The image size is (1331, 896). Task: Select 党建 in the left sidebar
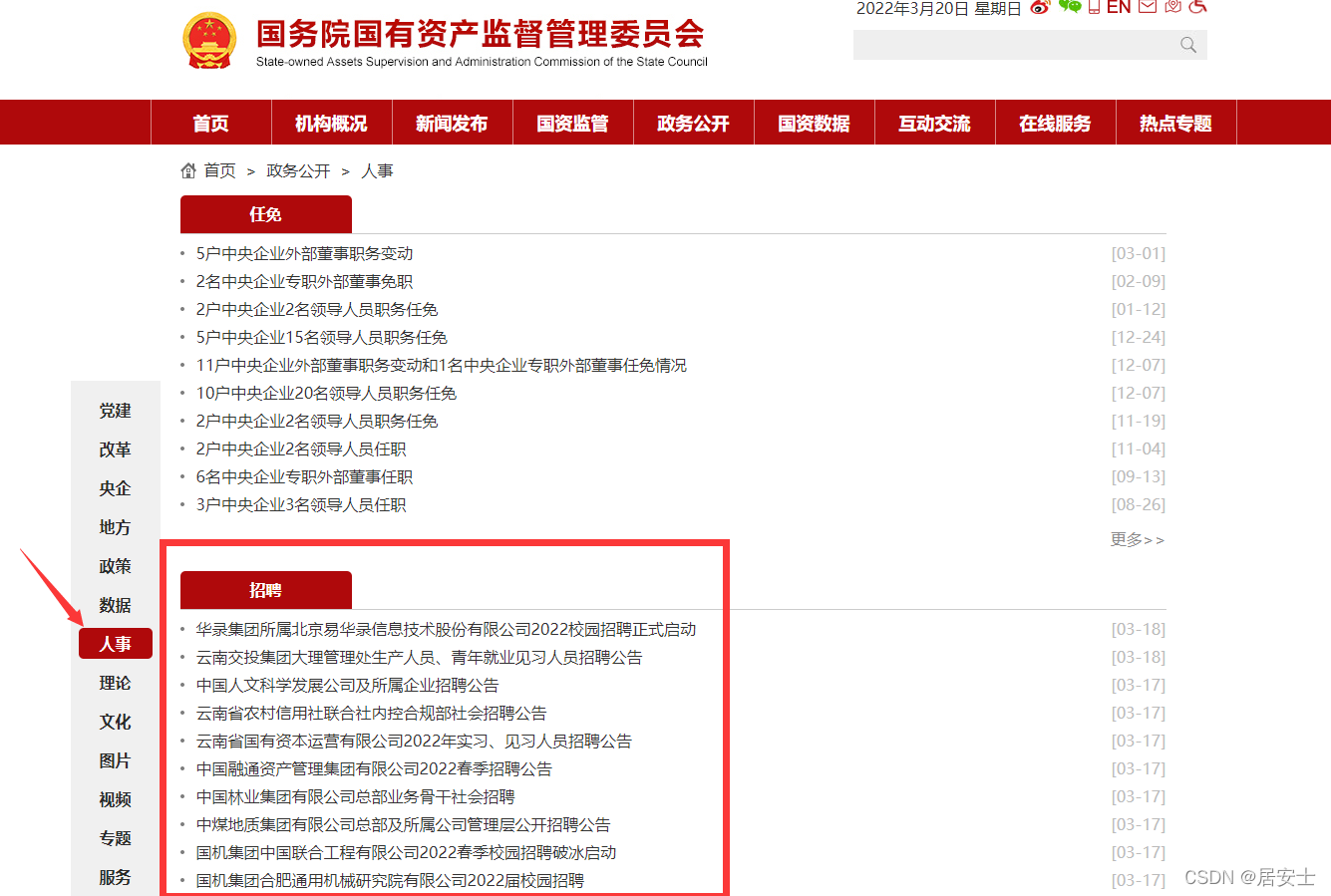click(115, 411)
